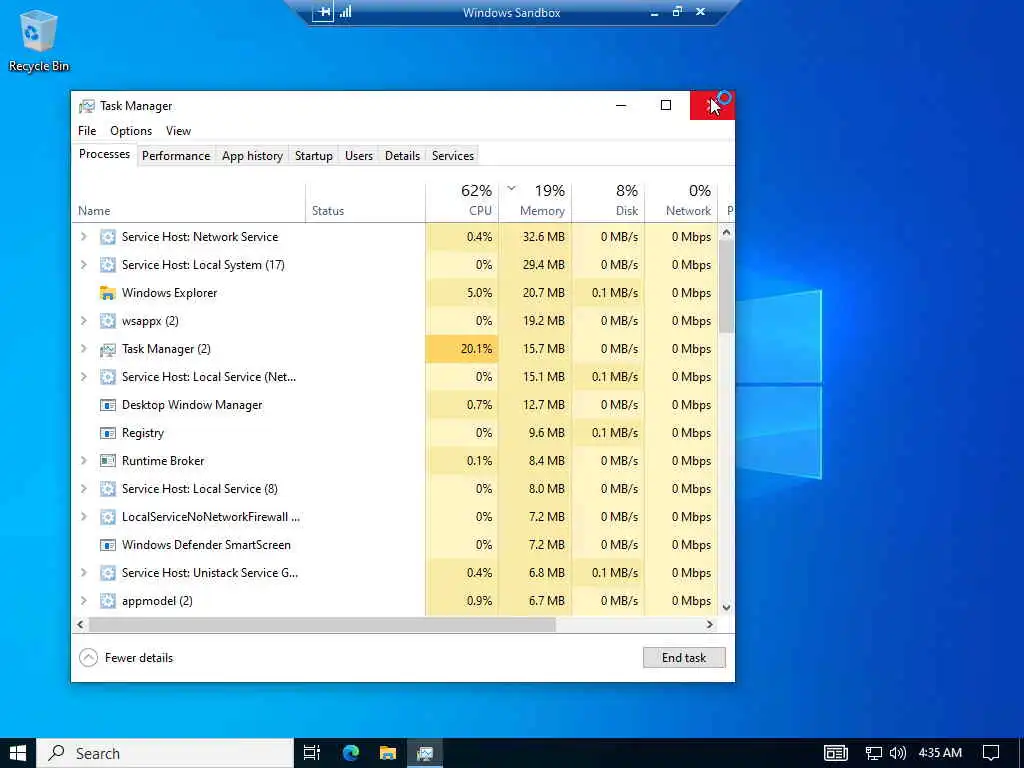The width and height of the screenshot is (1024, 768).
Task: Click the Task Manager title bar icon
Action: click(x=86, y=106)
